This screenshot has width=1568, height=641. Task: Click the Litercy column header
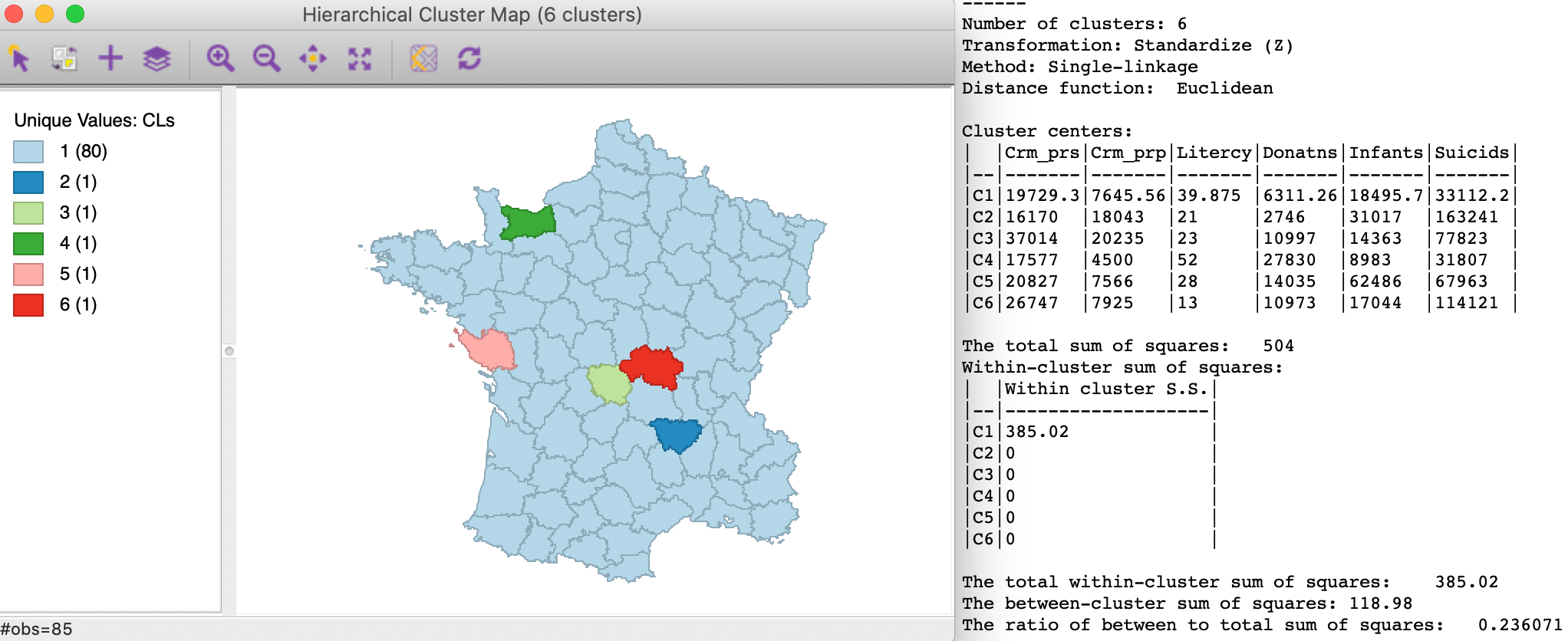click(x=1214, y=153)
